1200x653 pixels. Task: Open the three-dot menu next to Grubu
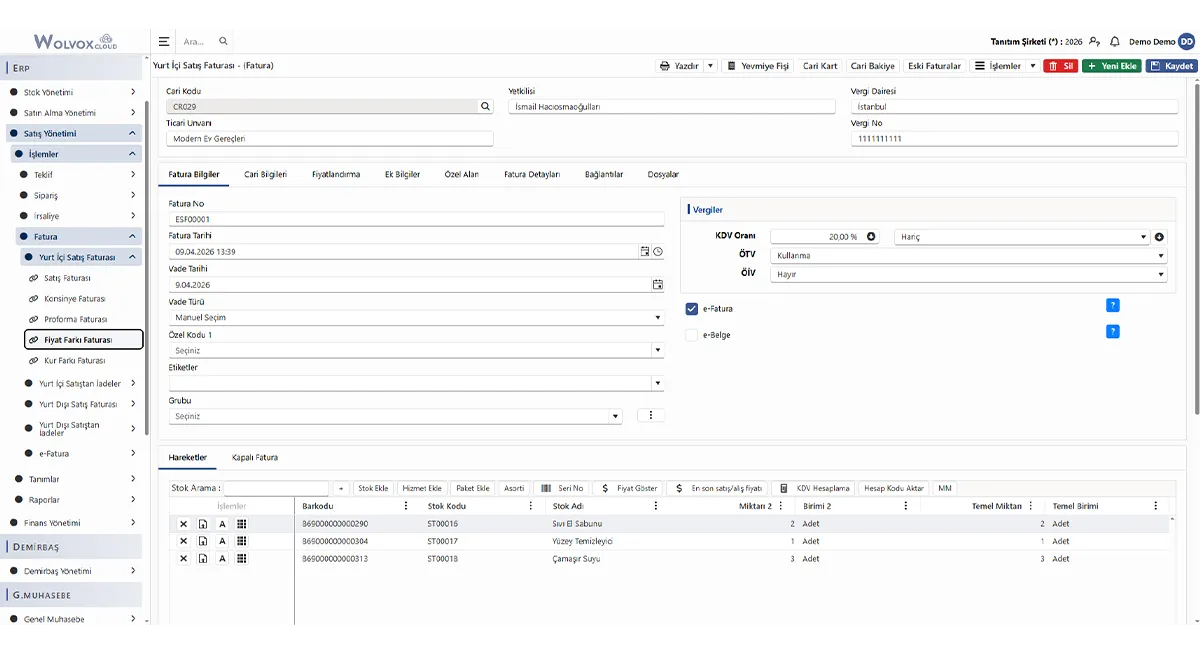(x=651, y=415)
